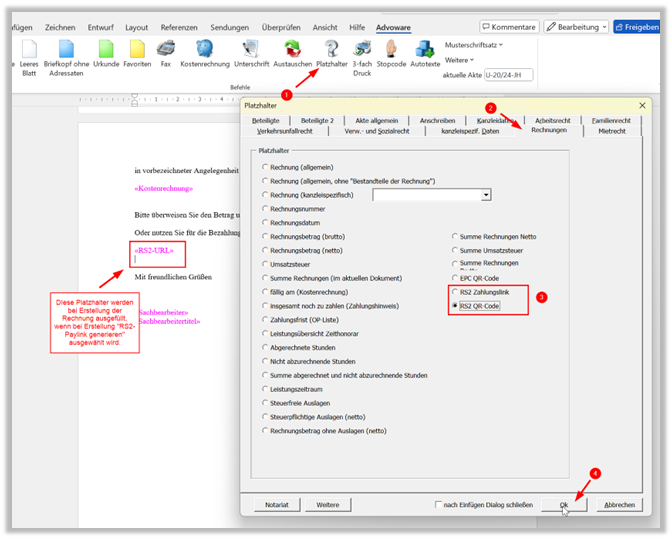Select the RS2 QR-Code radio button
Viewport: 672px width, 540px height.
point(455,306)
